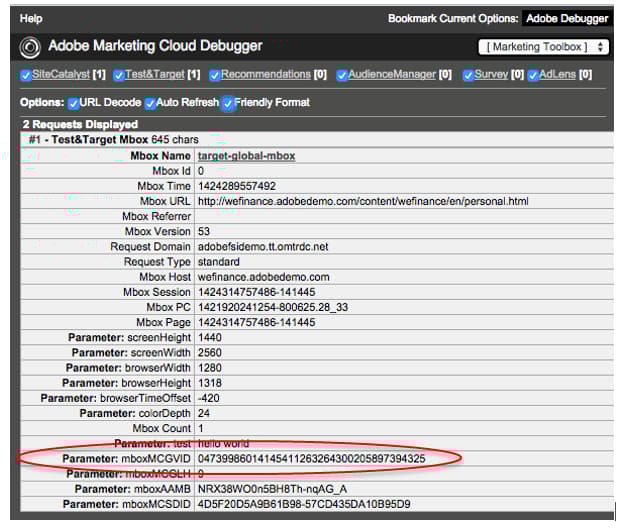Image resolution: width=623 pixels, height=529 pixels.
Task: Toggle the SiteCatalyst checkbox
Action: (x=26, y=75)
